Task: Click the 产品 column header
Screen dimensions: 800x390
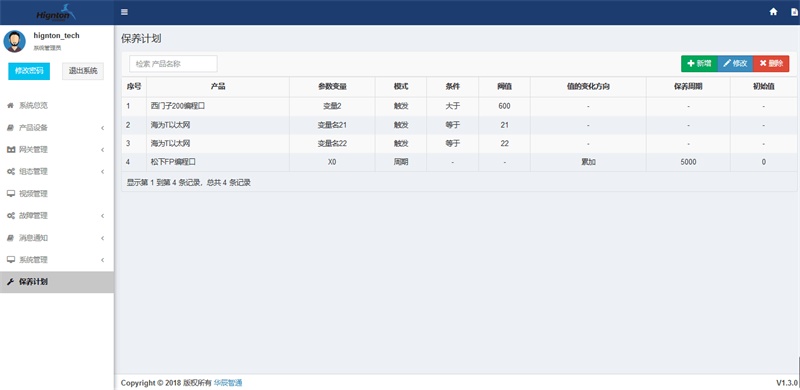Action: click(218, 87)
